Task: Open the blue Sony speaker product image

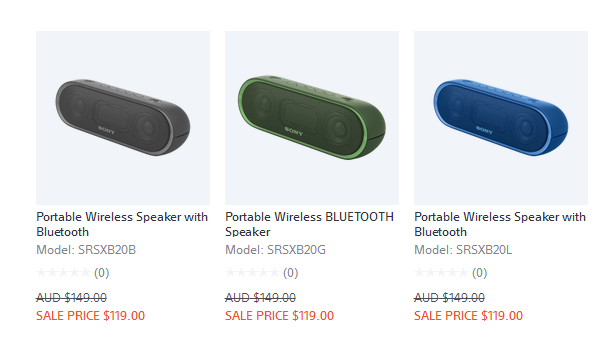Action: tap(501, 118)
